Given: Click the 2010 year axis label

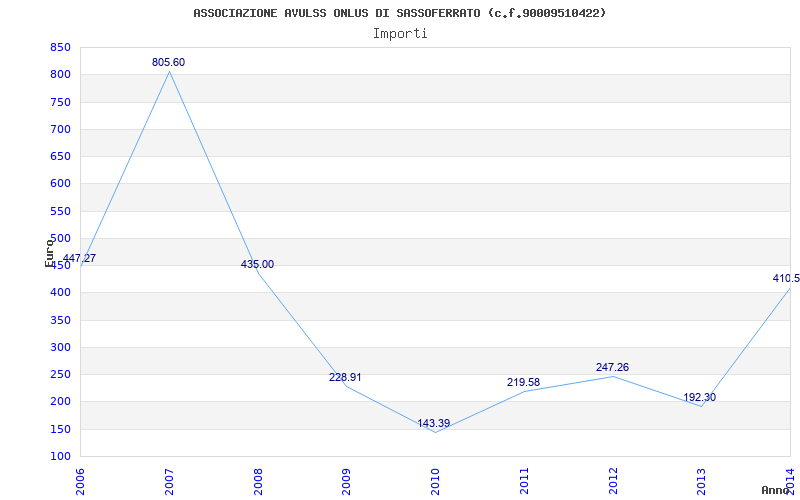Looking at the screenshot, I should click(x=435, y=482).
